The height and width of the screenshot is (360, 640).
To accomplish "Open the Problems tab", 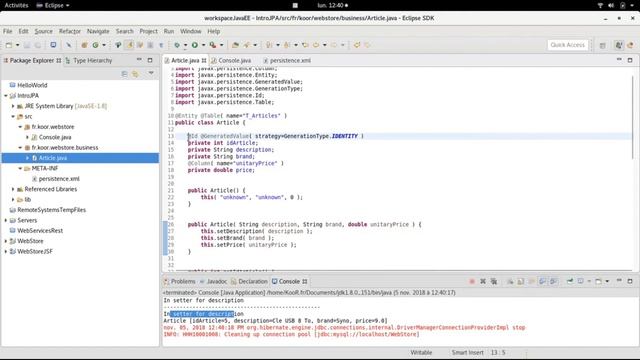I will [x=180, y=281].
